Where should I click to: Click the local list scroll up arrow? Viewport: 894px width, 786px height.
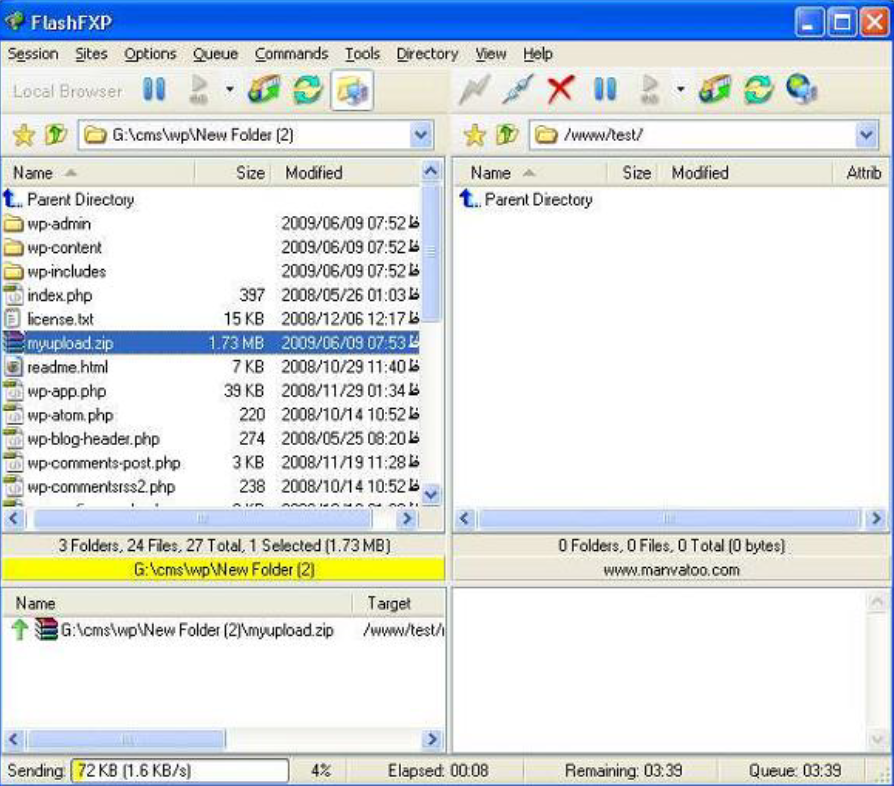pos(431,171)
